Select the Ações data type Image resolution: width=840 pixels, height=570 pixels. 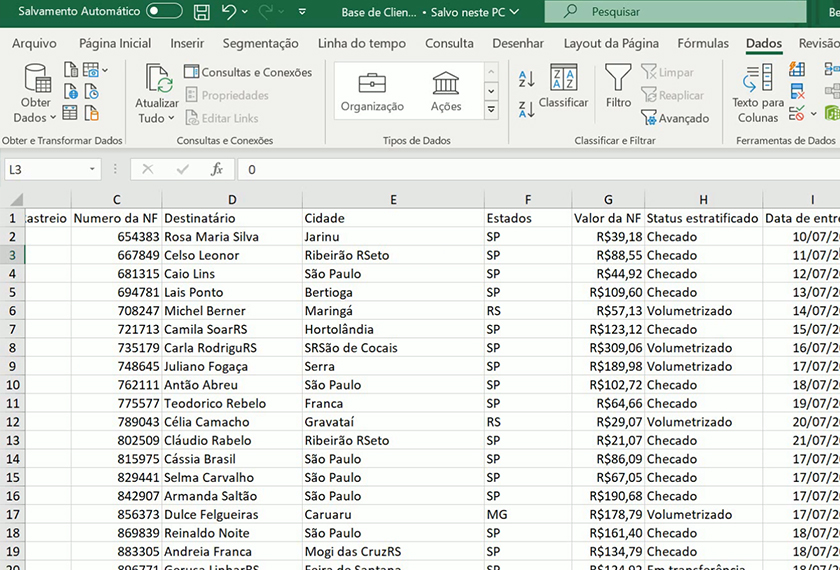[x=446, y=92]
